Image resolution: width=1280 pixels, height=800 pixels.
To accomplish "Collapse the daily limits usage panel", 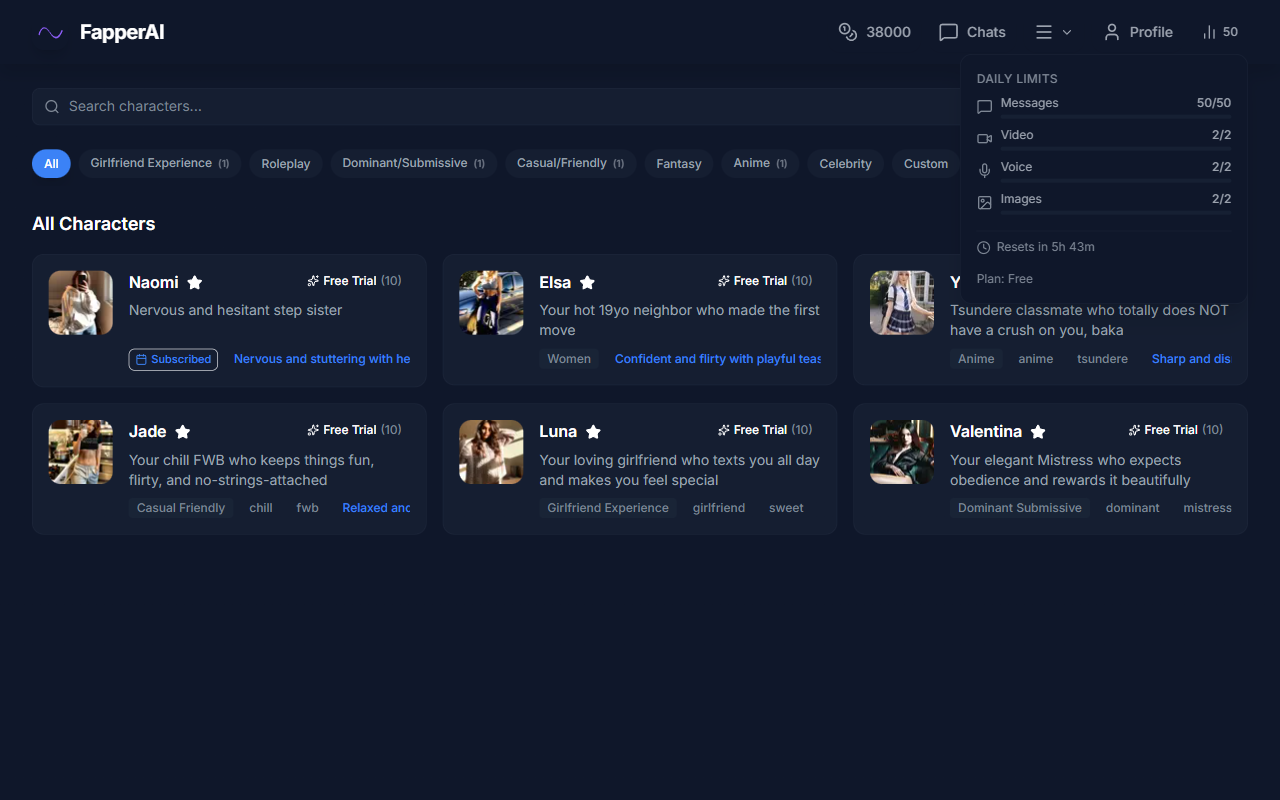I will point(1220,32).
